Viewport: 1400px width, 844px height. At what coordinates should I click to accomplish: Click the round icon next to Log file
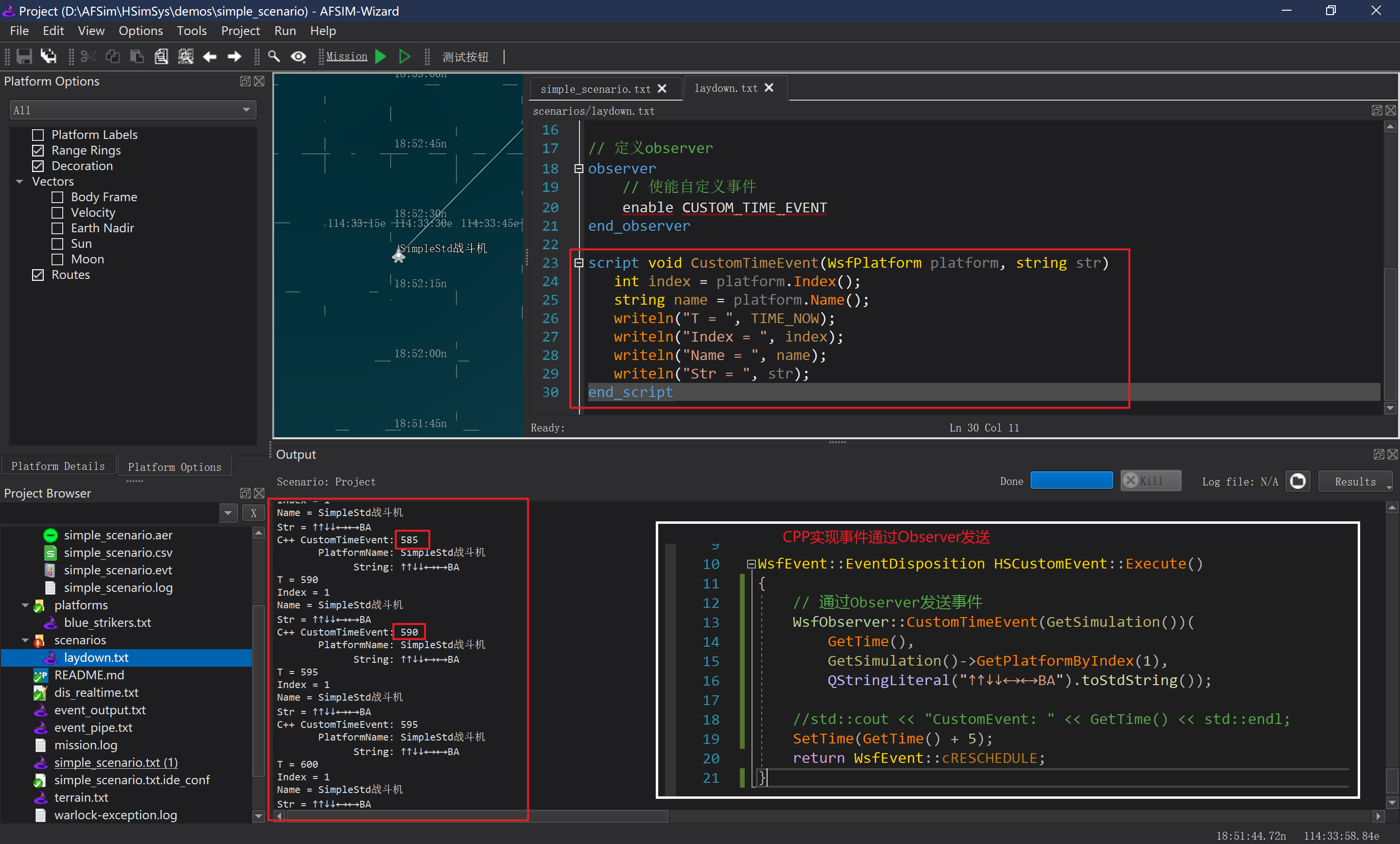coord(1298,481)
